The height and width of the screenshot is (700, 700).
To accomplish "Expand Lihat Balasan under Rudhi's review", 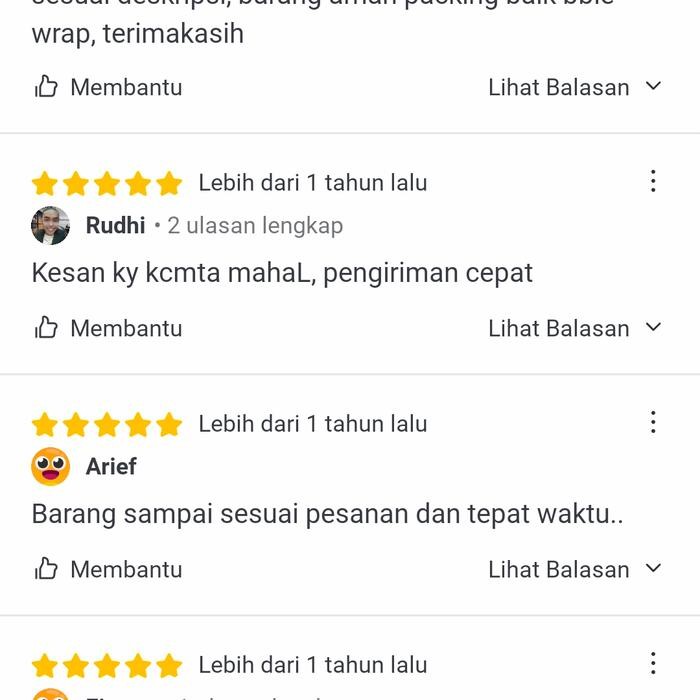I will pos(575,328).
